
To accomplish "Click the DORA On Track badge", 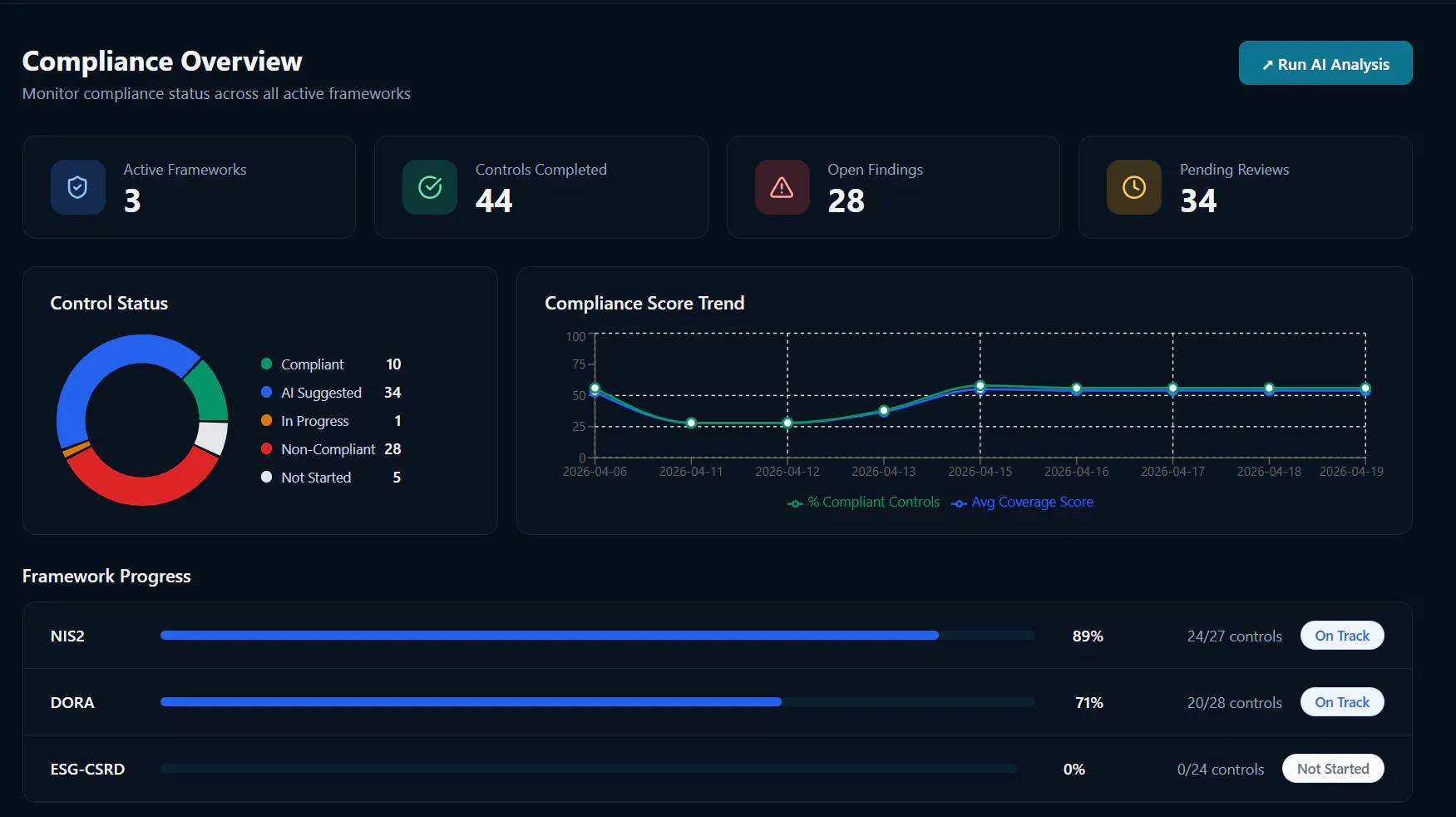I will click(1342, 702).
